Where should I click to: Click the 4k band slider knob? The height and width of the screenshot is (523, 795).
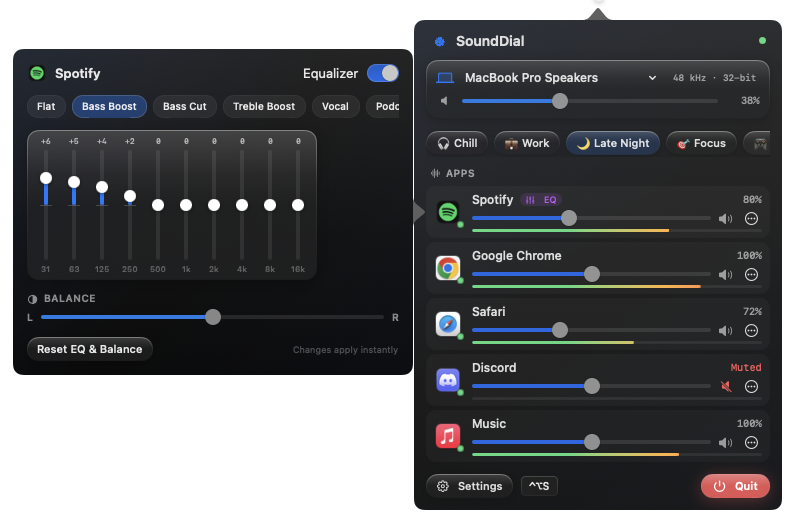(242, 205)
